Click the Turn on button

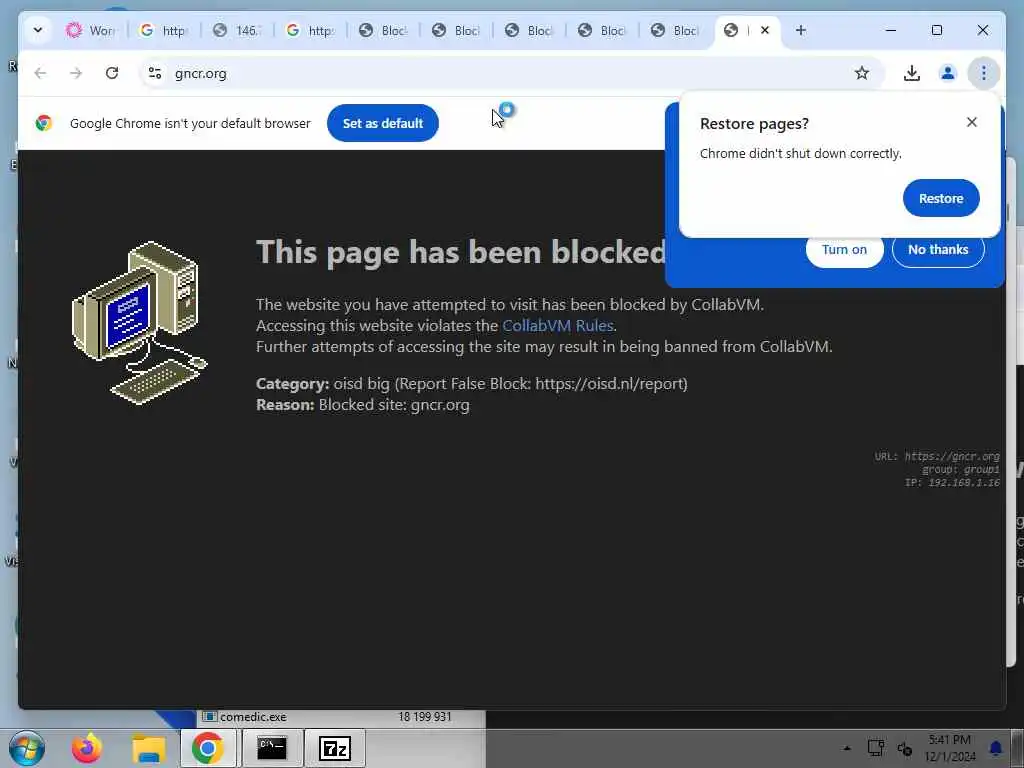(844, 250)
